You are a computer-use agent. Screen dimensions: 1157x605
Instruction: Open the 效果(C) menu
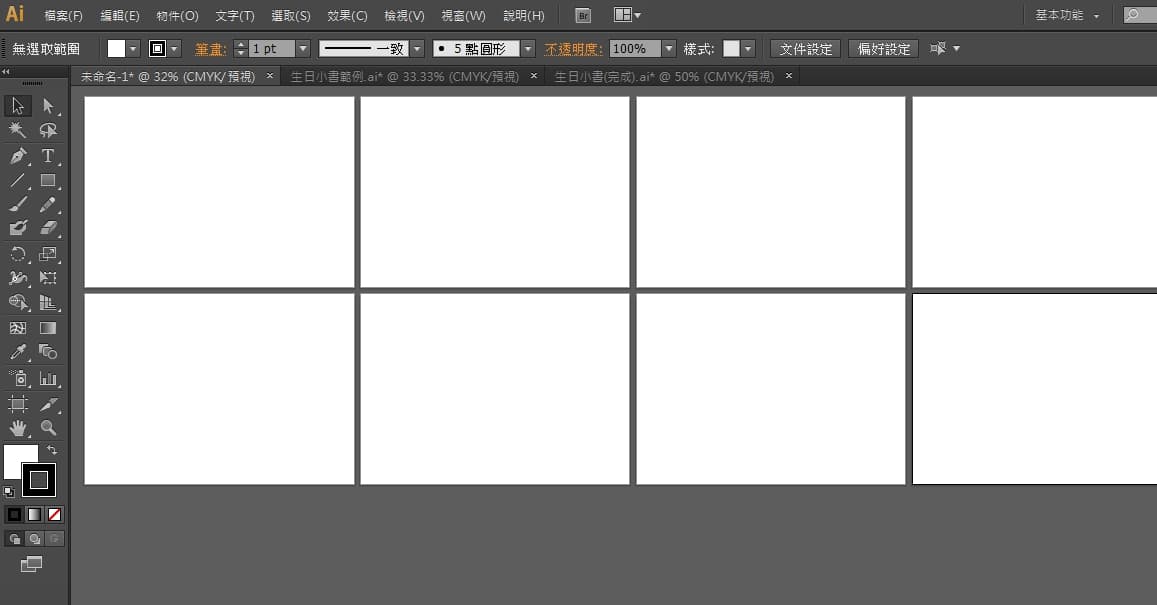347,15
